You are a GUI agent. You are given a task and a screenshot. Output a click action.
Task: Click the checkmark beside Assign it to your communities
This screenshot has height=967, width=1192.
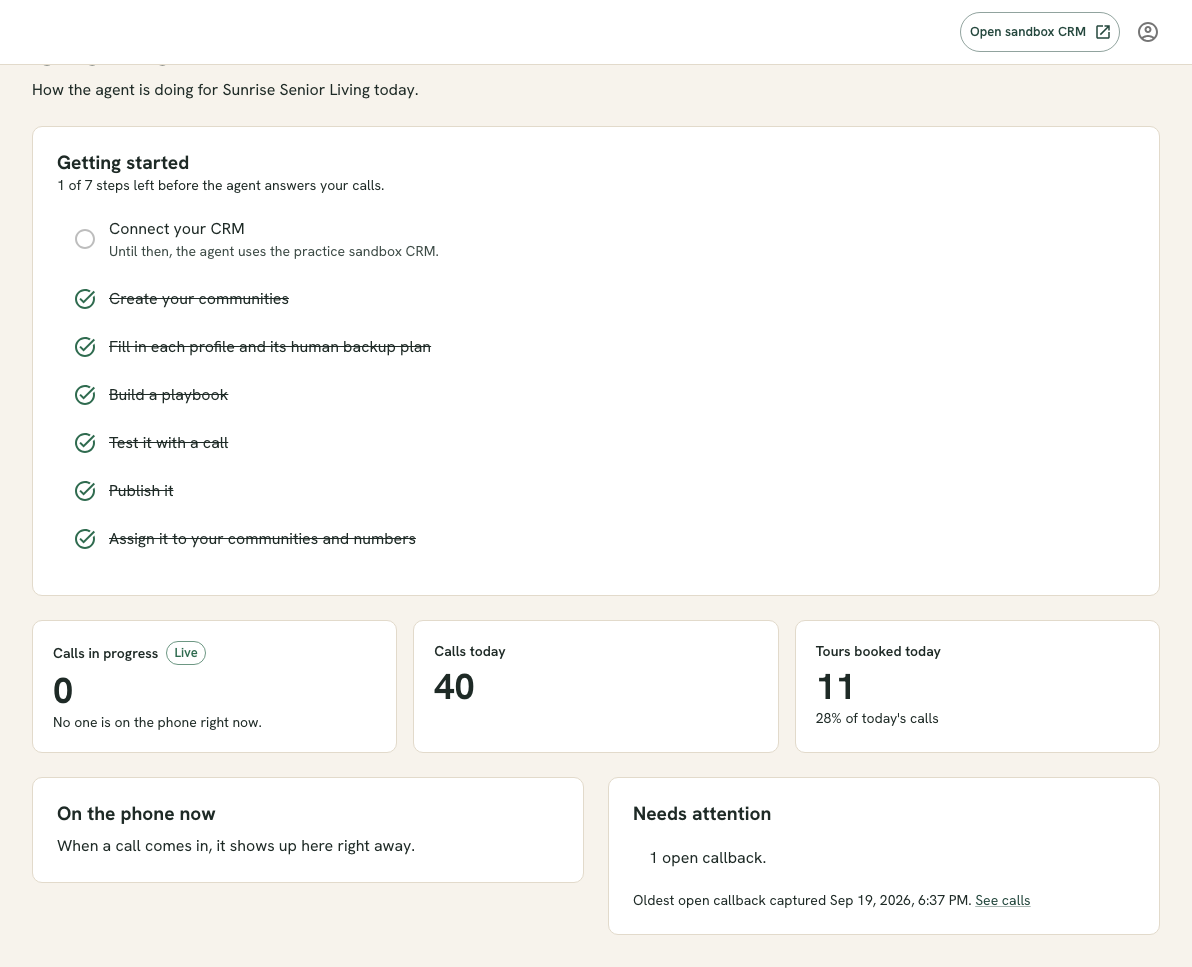(x=85, y=538)
